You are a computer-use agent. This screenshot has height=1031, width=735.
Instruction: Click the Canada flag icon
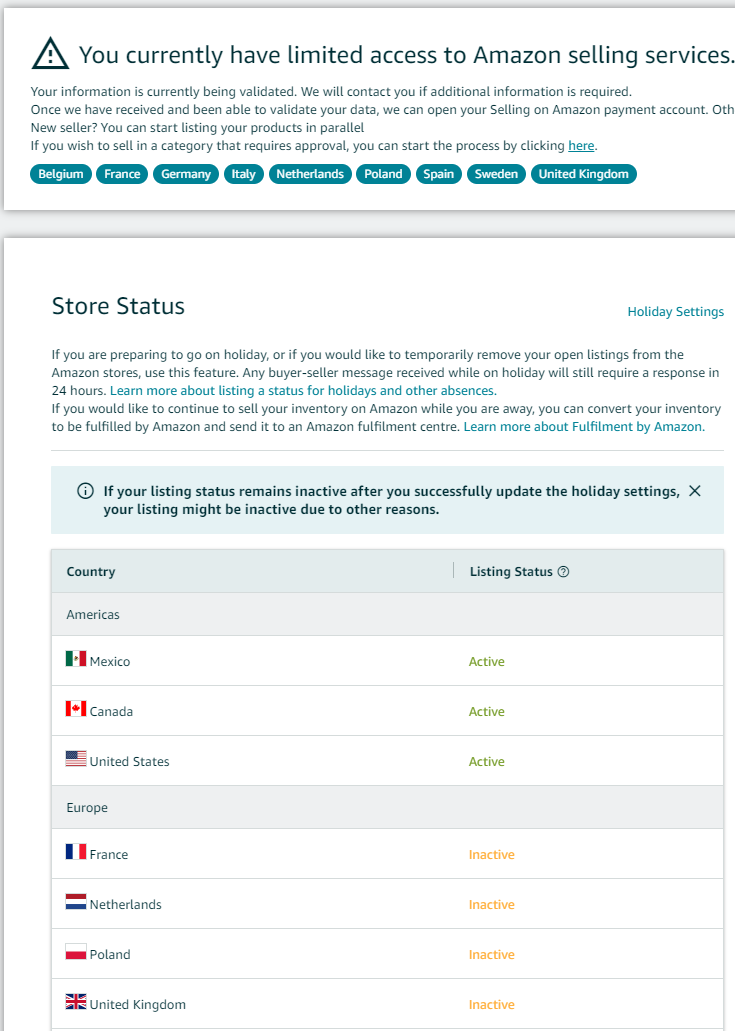pyautogui.click(x=76, y=708)
